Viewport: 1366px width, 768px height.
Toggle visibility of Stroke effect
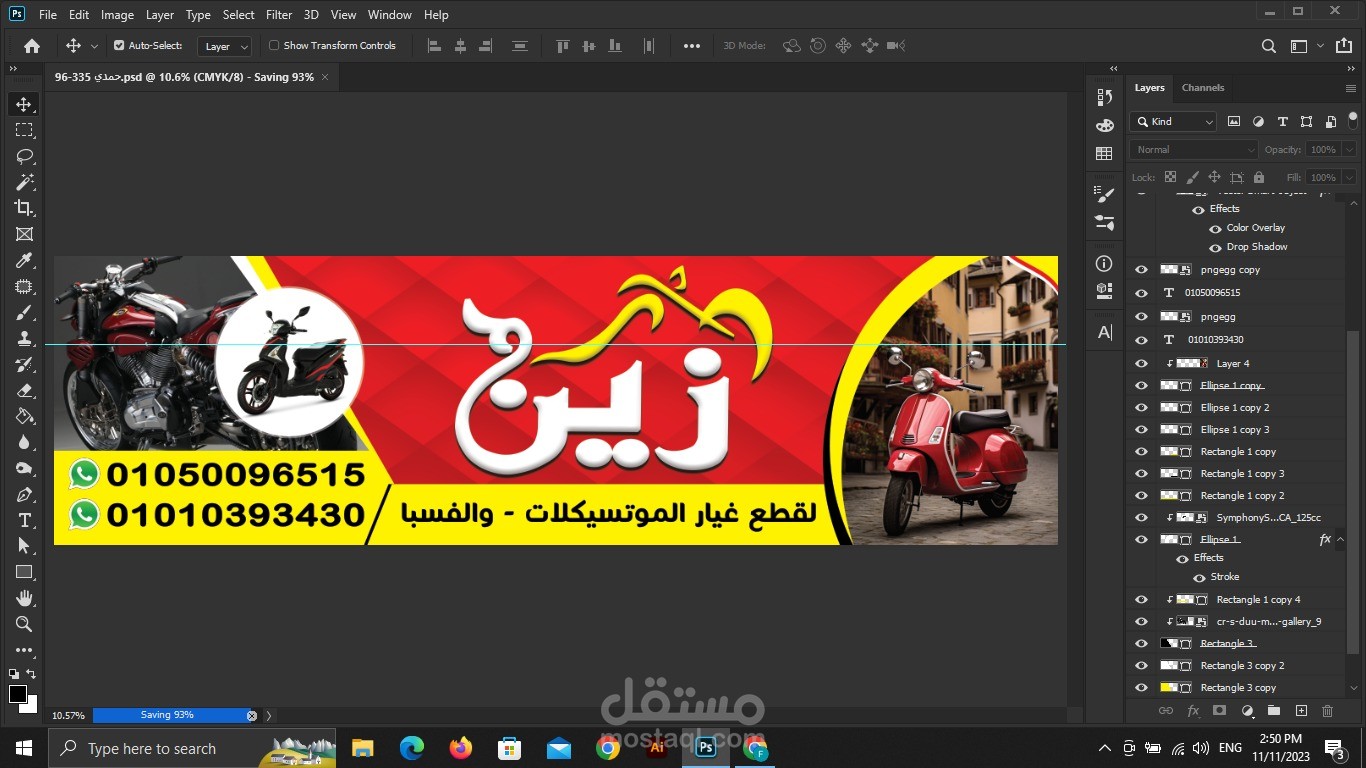(x=1199, y=578)
